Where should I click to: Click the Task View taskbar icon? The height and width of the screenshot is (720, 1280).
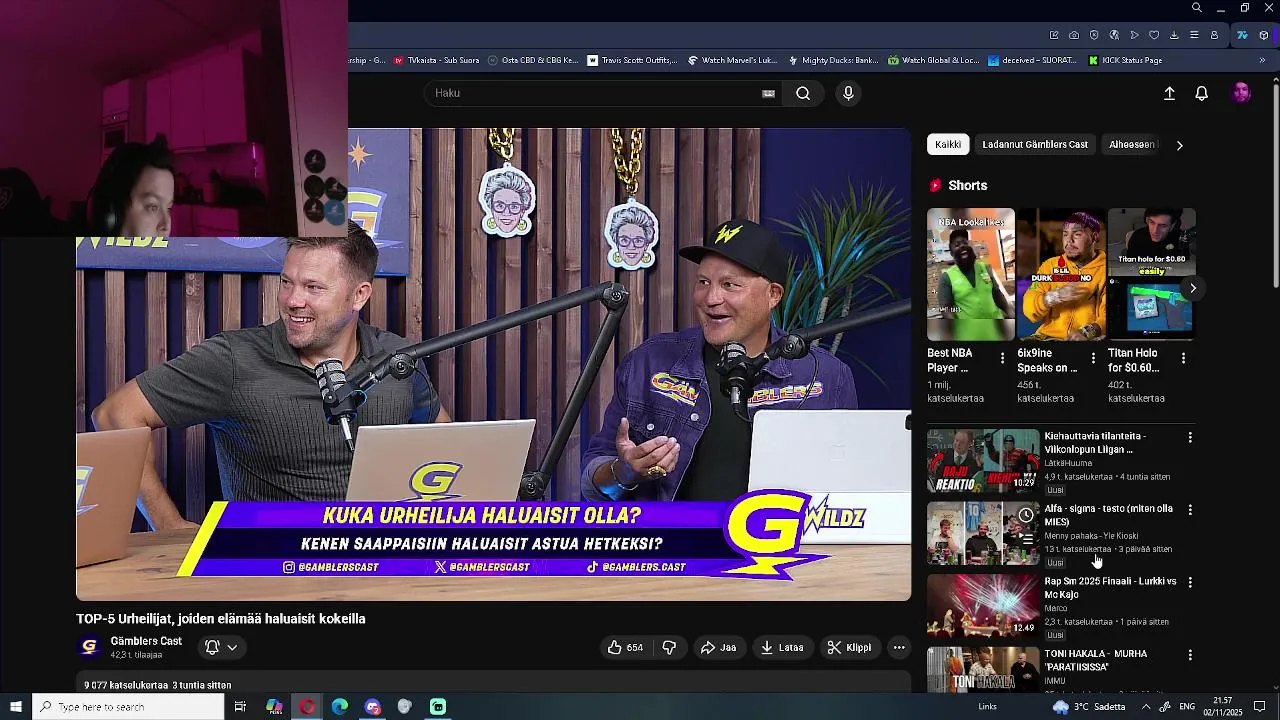click(240, 707)
